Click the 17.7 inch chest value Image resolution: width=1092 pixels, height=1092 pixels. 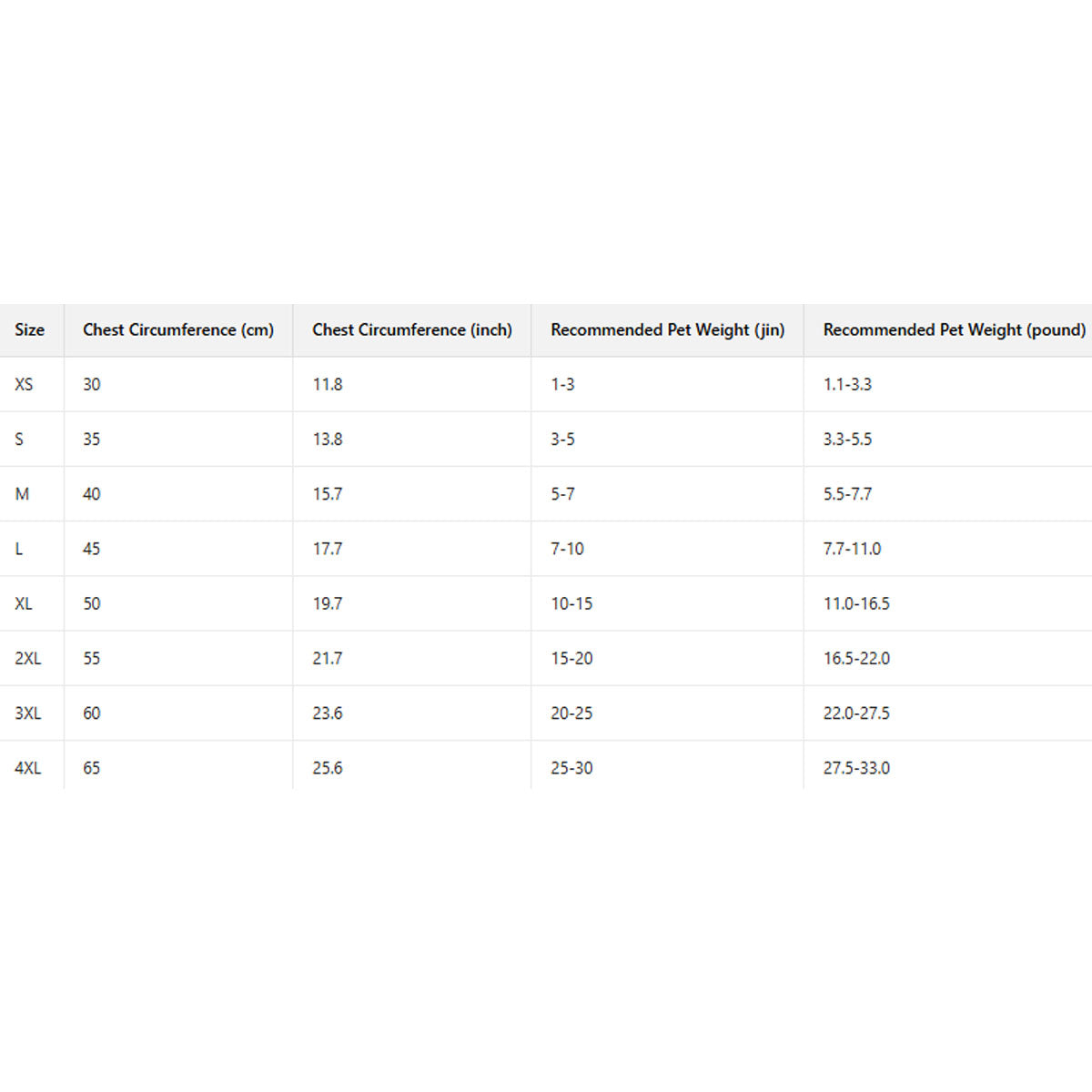[x=328, y=549]
